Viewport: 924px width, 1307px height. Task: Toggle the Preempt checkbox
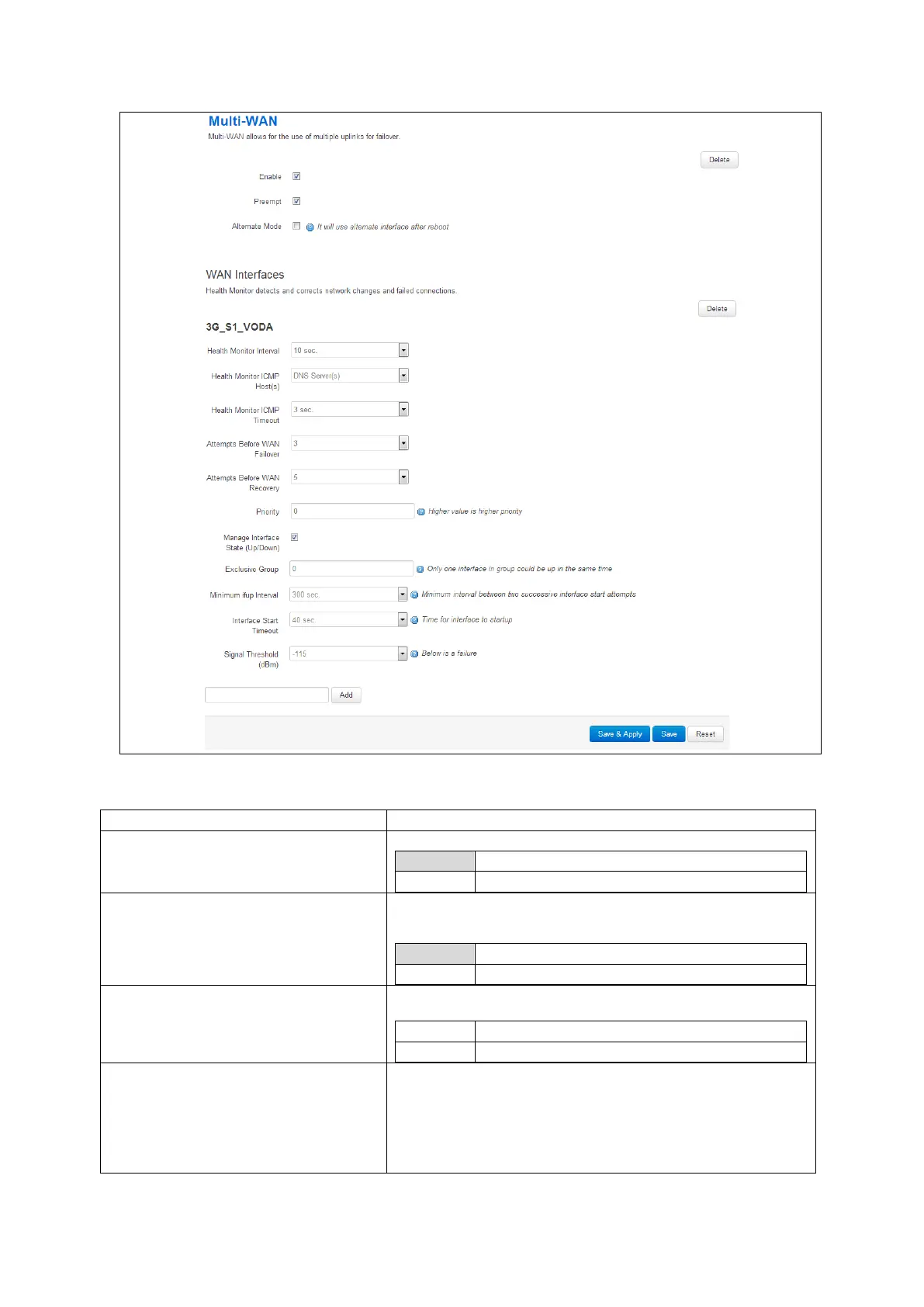(x=296, y=201)
